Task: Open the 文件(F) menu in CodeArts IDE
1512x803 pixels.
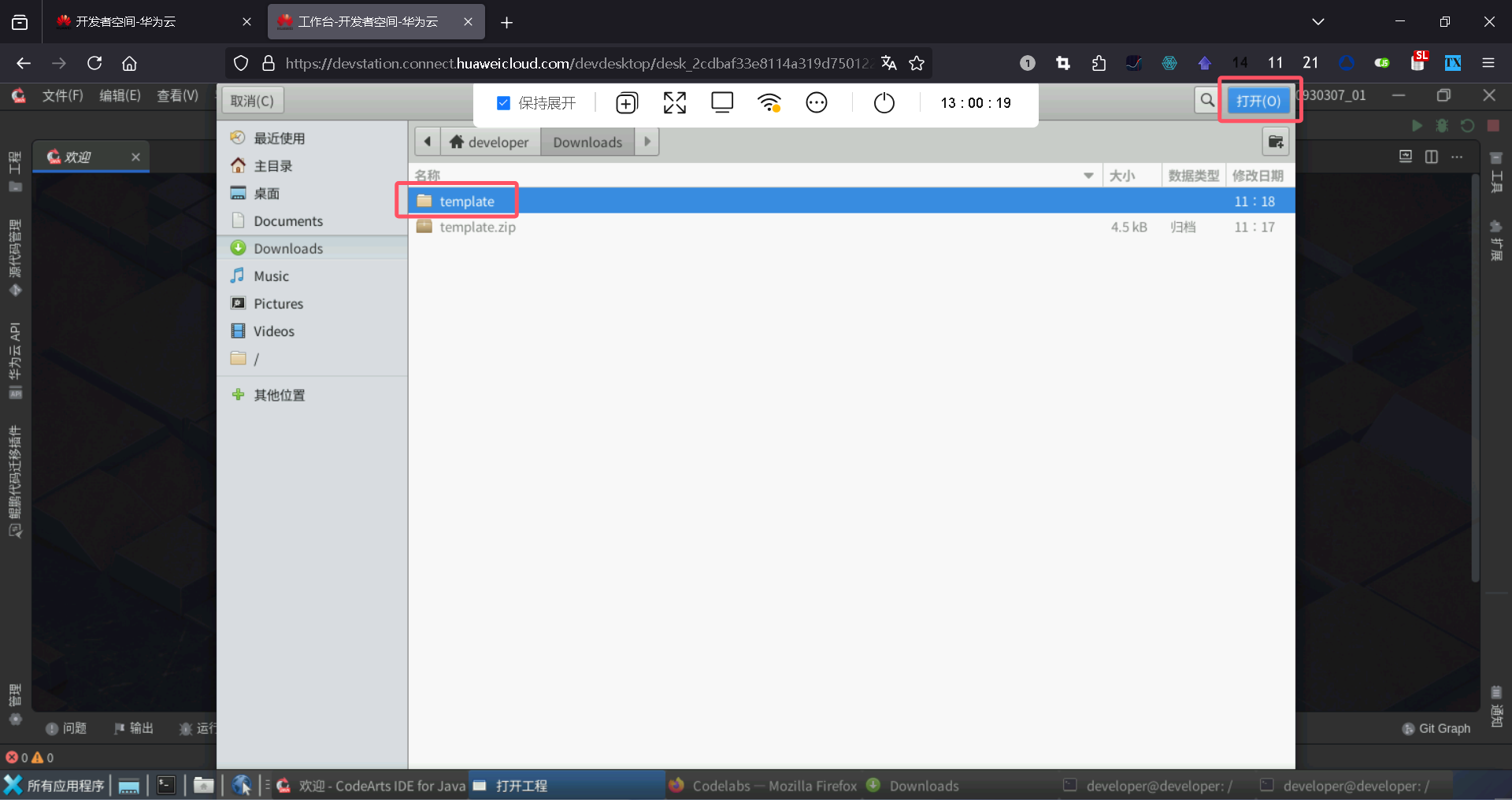Action: coord(63,95)
